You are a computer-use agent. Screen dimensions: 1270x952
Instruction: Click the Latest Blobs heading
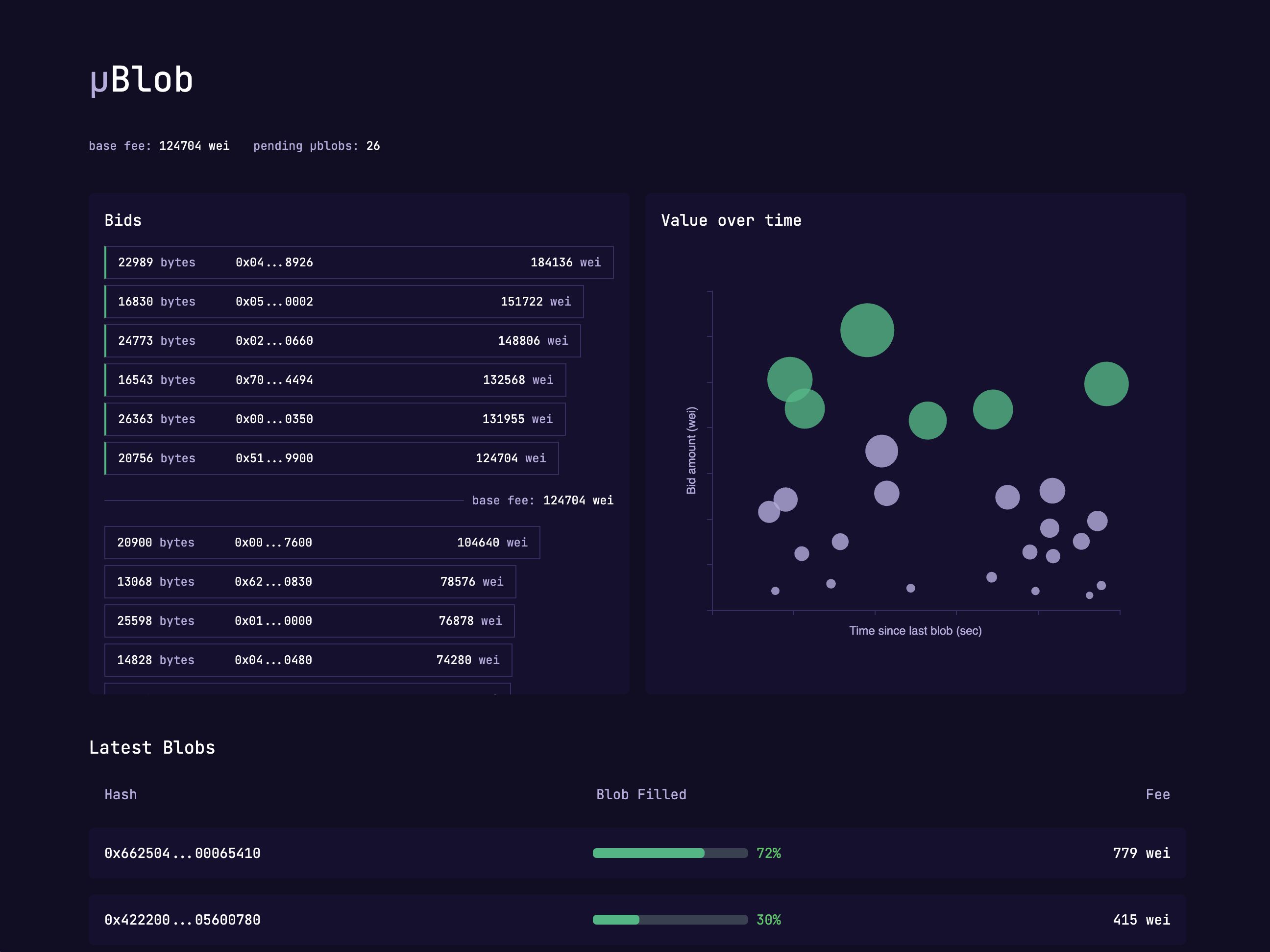[152, 748]
